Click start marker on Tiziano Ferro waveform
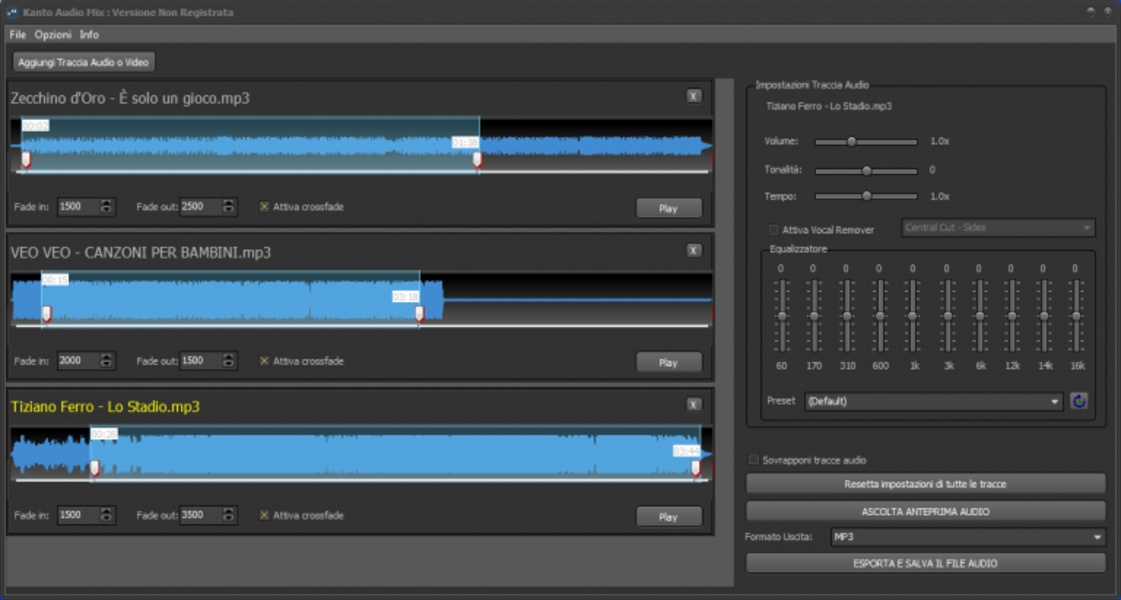Image resolution: width=1121 pixels, height=600 pixels. [x=95, y=467]
